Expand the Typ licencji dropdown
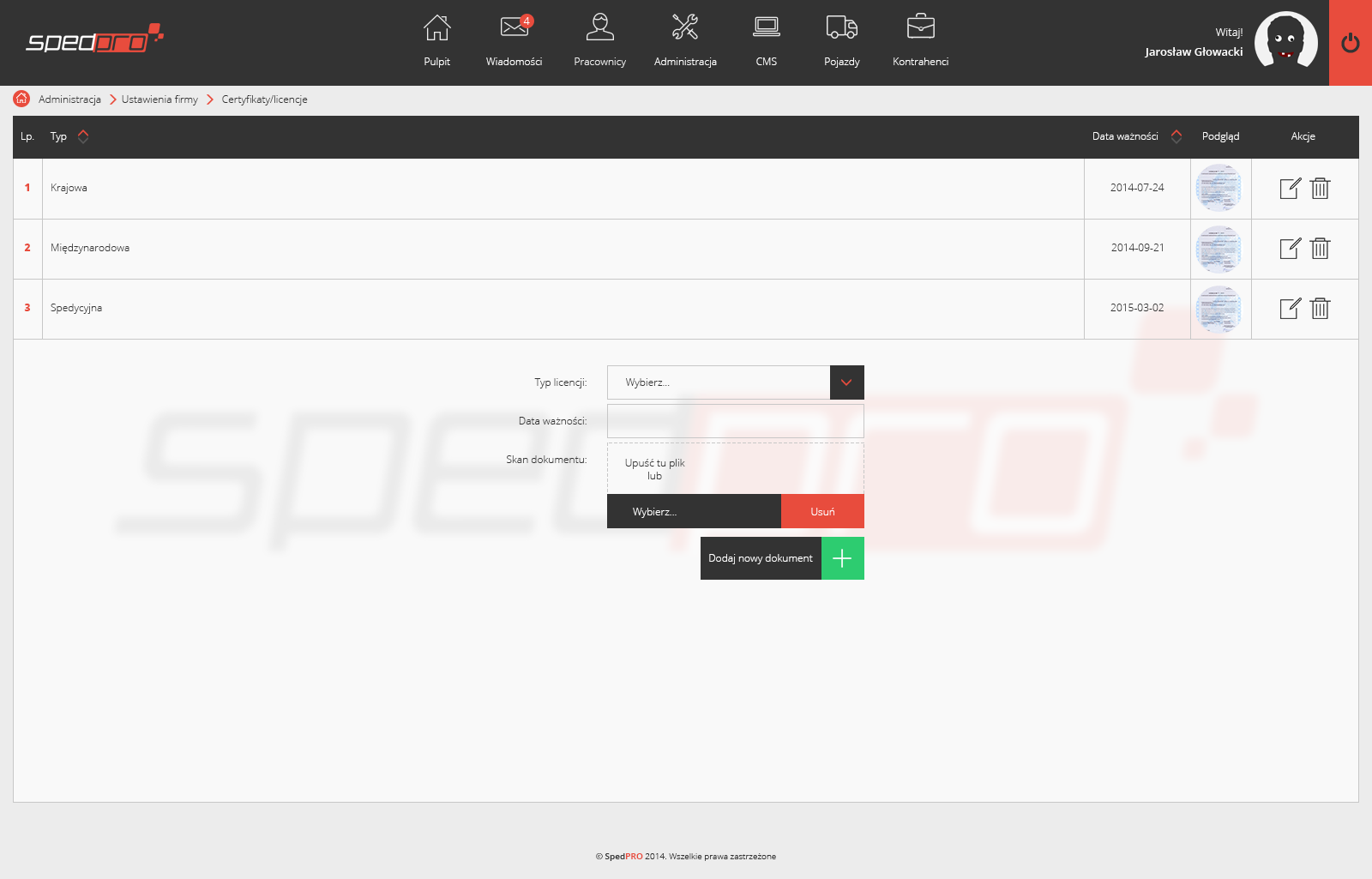Viewport: 1372px width, 879px height. click(x=846, y=382)
